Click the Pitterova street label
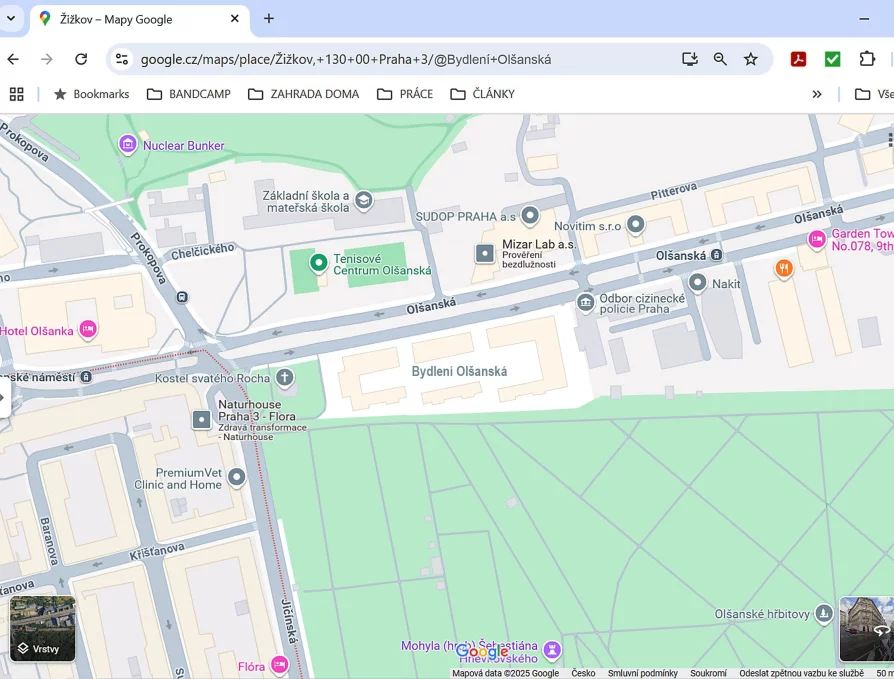Viewport: 894px width, 679px height. pos(674,190)
